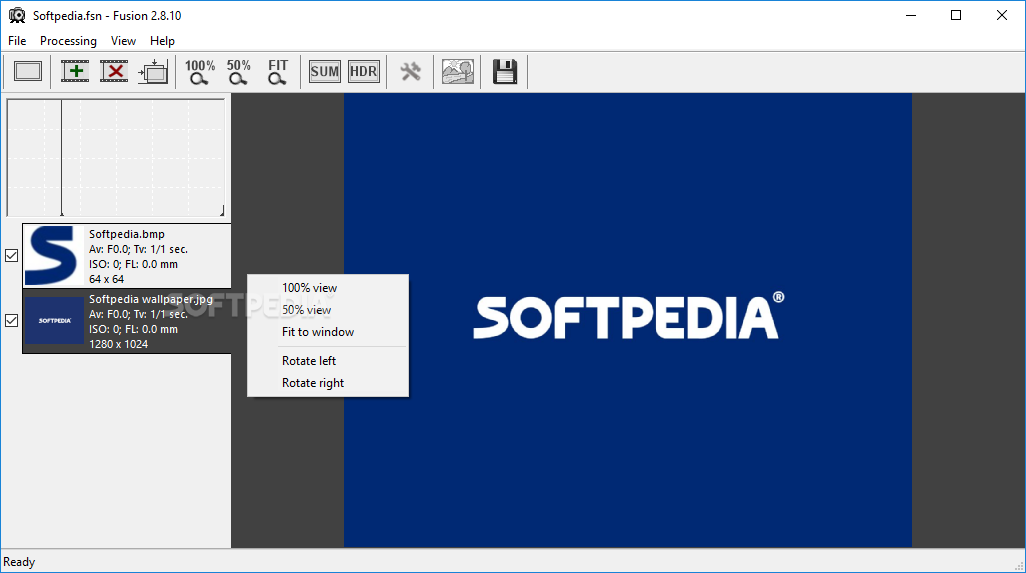Click the blank frame toolbar icon
1026x573 pixels.
click(x=27, y=71)
